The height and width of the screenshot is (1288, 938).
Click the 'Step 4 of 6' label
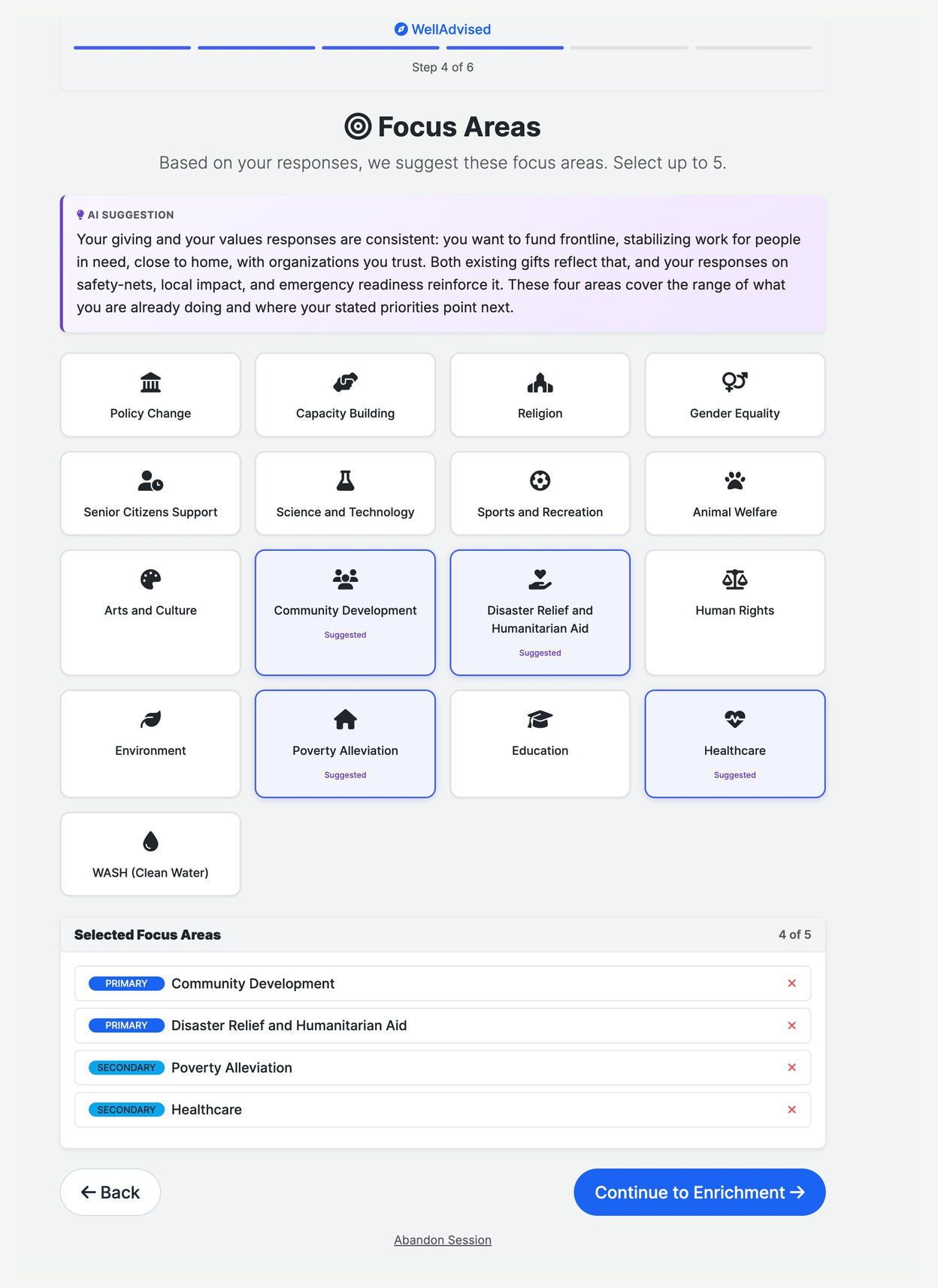coord(443,67)
